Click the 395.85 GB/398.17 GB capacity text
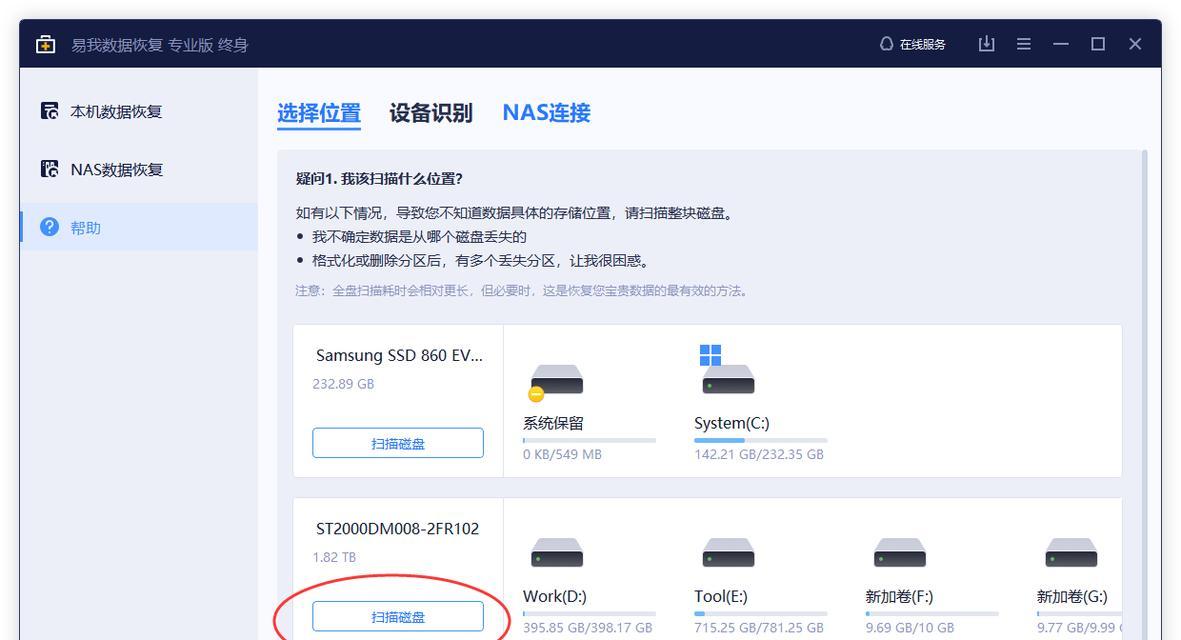Screen dimensions: 1181x640 [x=587, y=627]
